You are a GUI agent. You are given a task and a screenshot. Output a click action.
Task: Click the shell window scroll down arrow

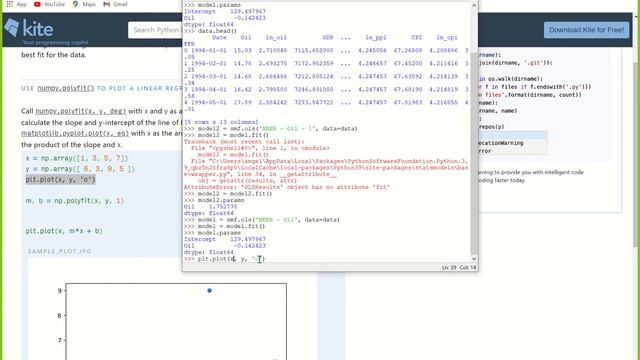[473, 259]
